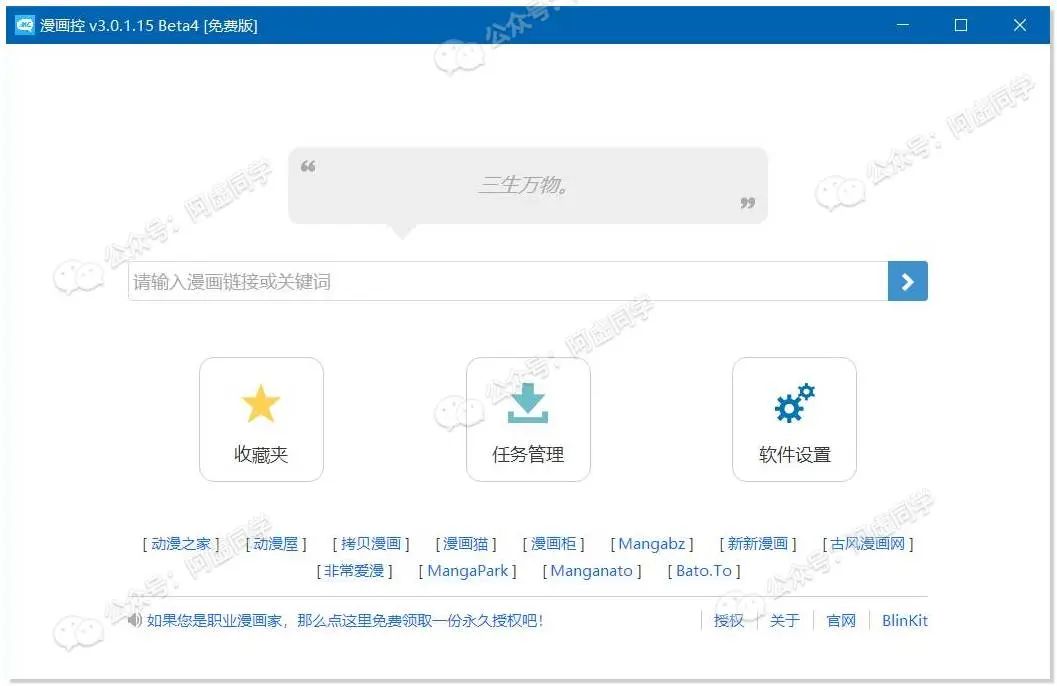Image resolution: width=1057 pixels, height=686 pixels.
Task: Visit the 官网 official site link
Action: pyautogui.click(x=841, y=621)
